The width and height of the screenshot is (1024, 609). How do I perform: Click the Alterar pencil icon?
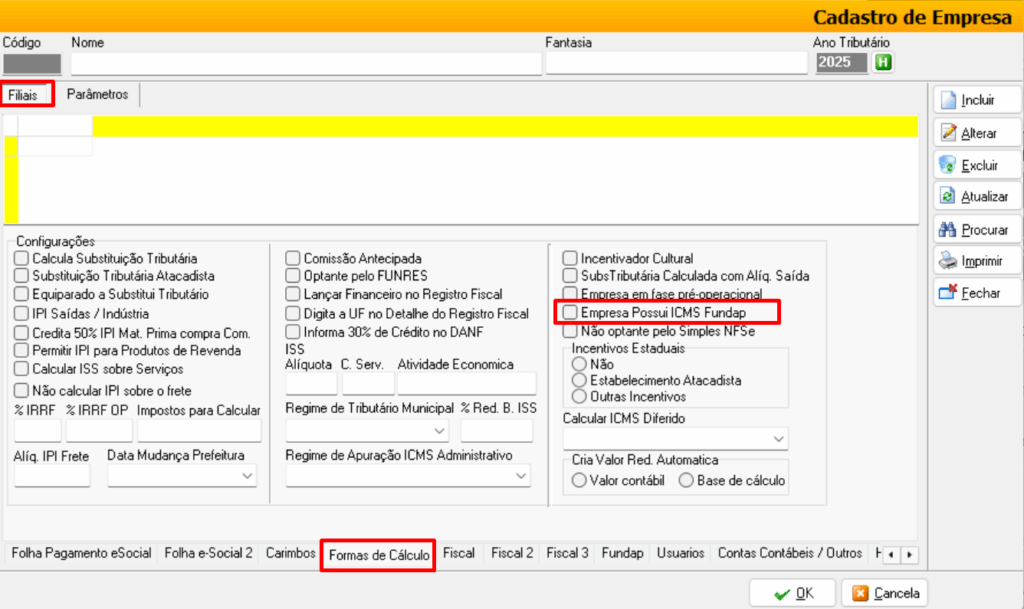948,133
